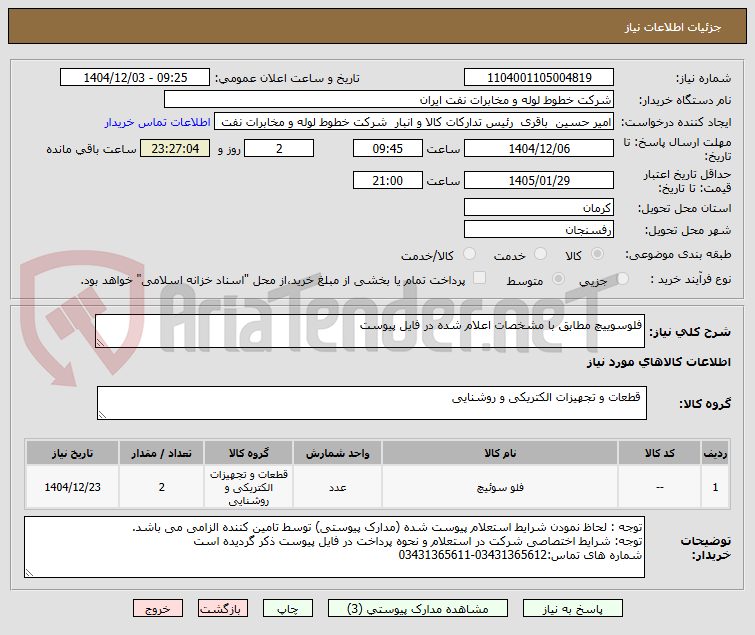Image resolution: width=755 pixels, height=635 pixels.
Task: Click the buyer notes textarea
Action: [x=334, y=547]
